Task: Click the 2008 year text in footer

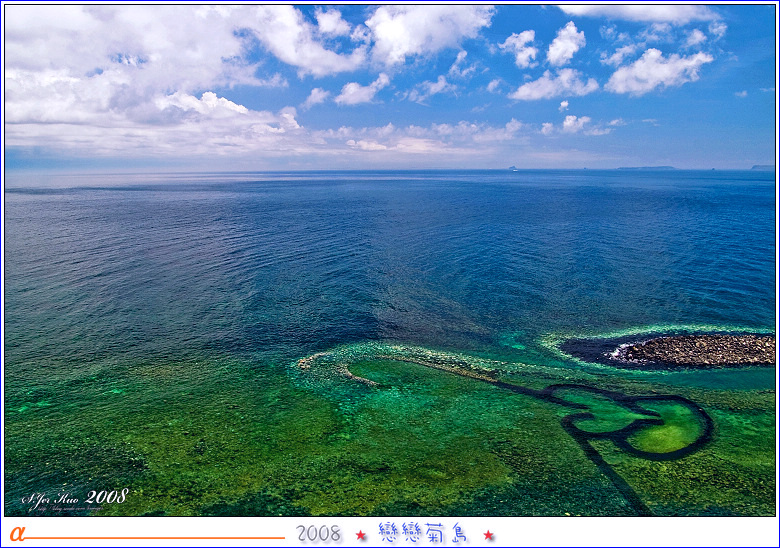Action: pos(318,534)
